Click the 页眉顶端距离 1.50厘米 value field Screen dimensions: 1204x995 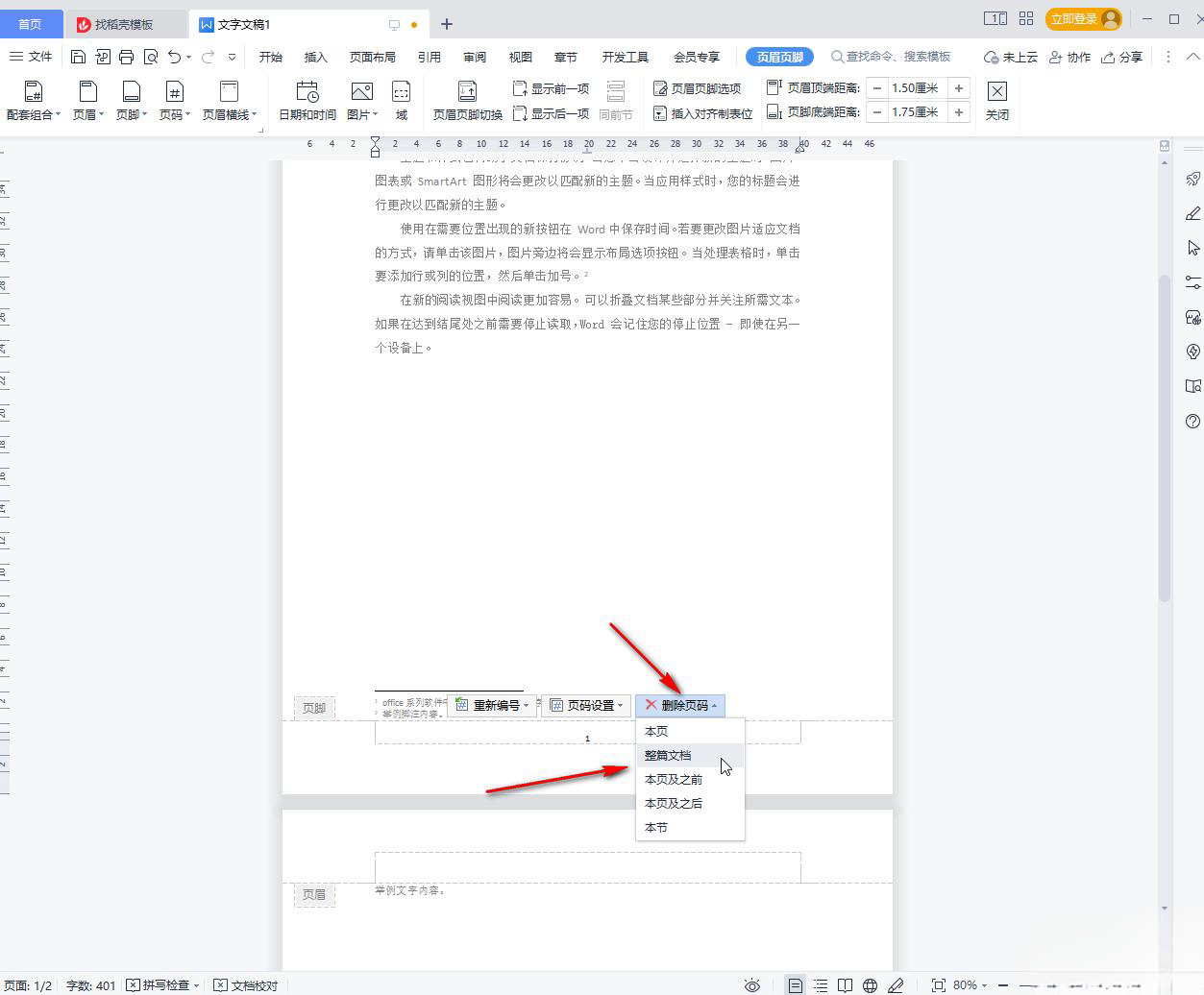916,88
